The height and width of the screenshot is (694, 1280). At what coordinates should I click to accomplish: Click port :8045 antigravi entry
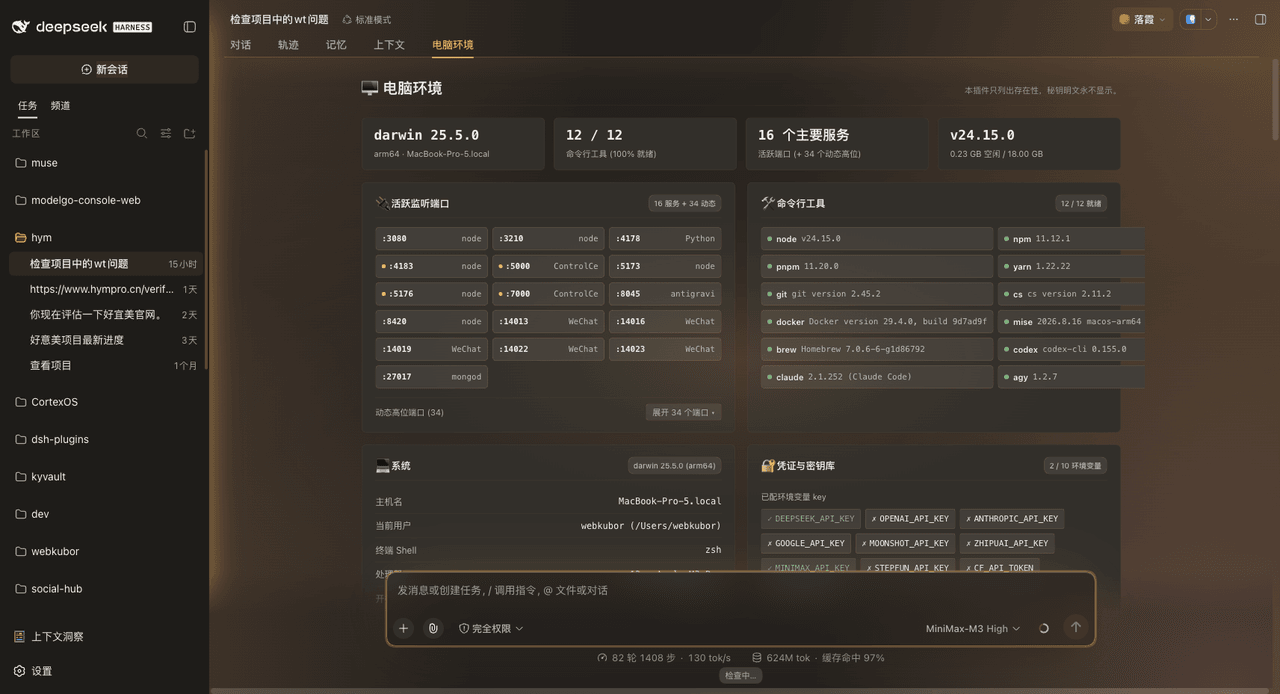pos(665,294)
